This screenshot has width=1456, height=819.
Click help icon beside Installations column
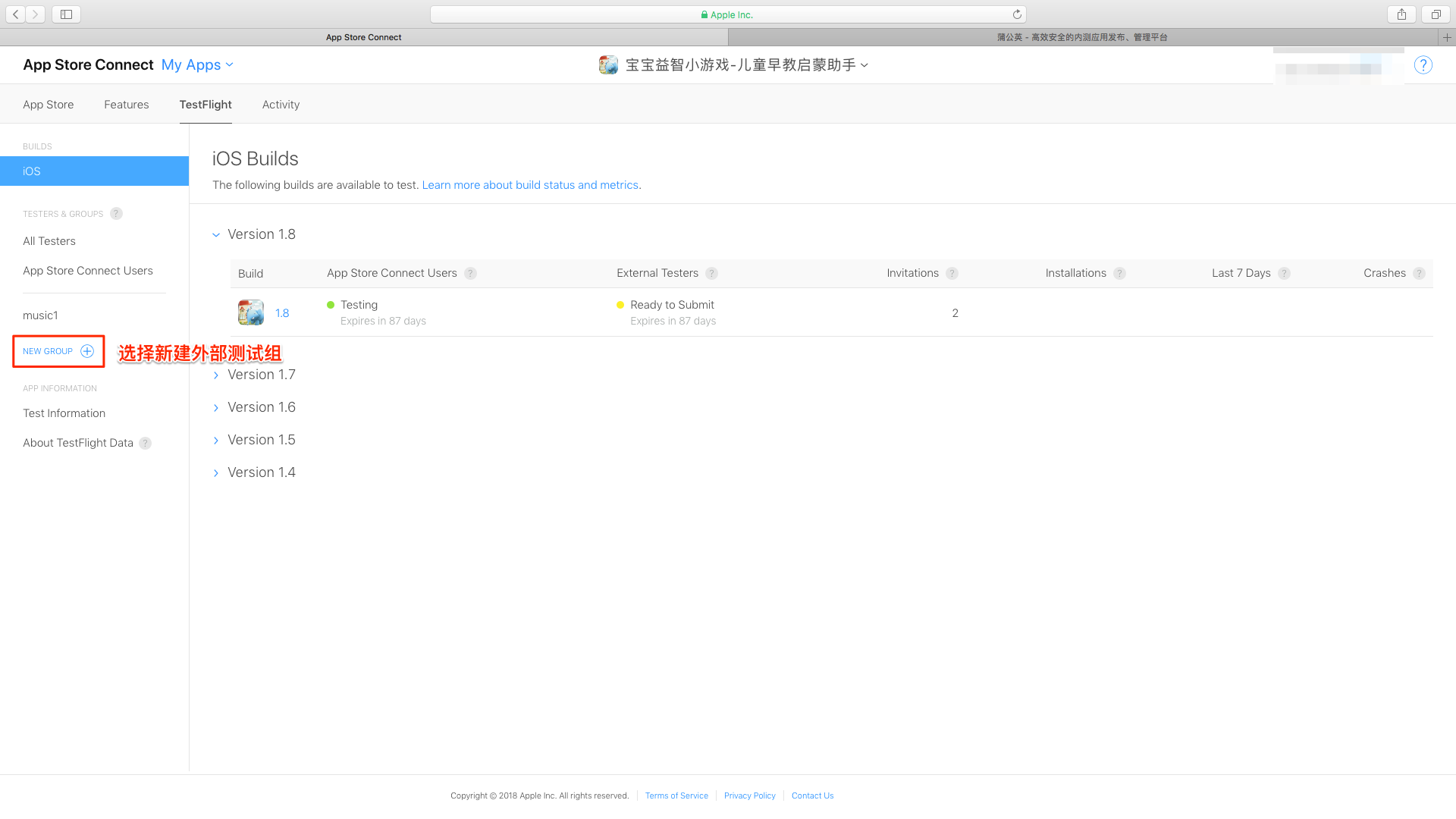[x=1119, y=273]
